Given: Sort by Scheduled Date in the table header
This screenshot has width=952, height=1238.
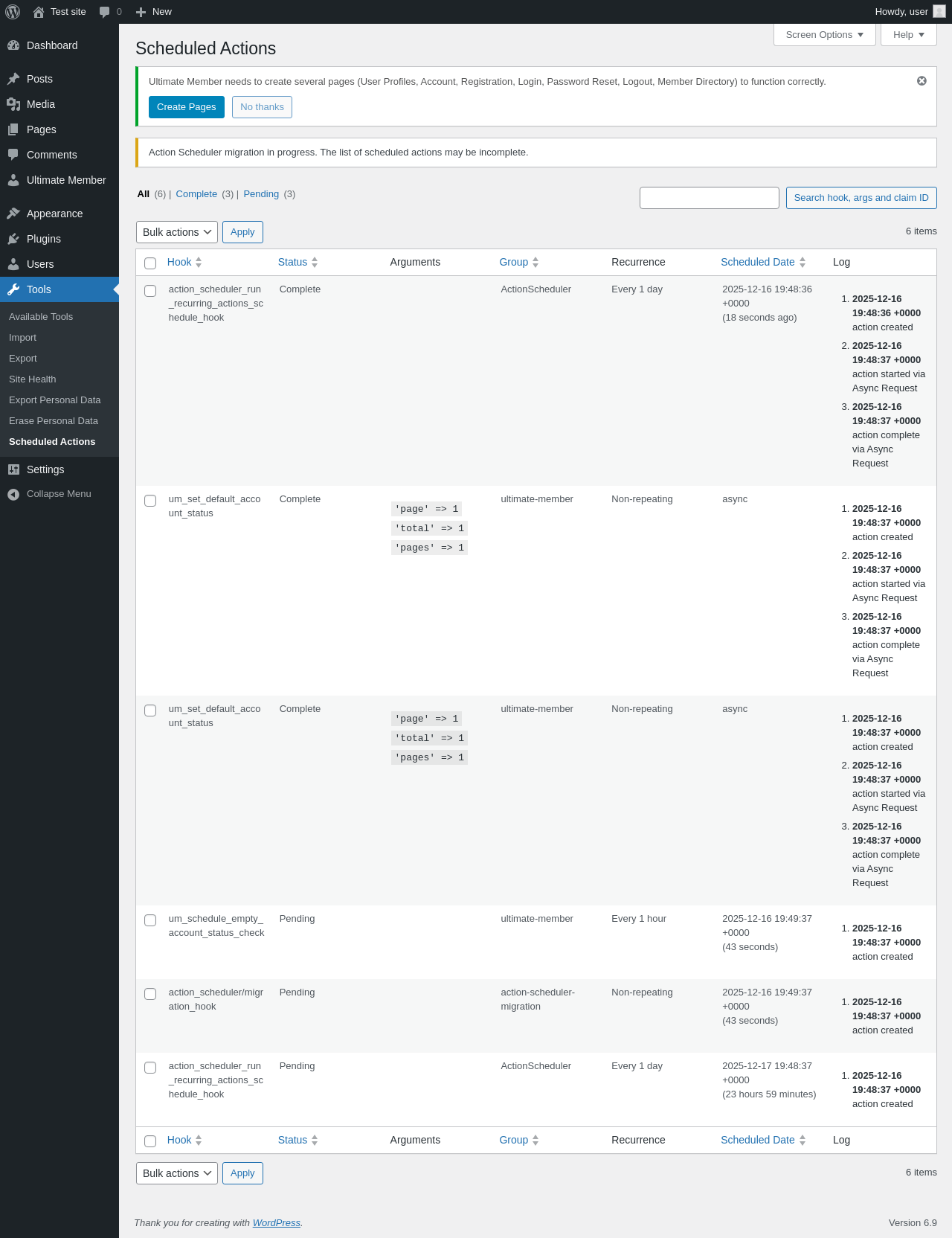Looking at the screenshot, I should pos(763,262).
